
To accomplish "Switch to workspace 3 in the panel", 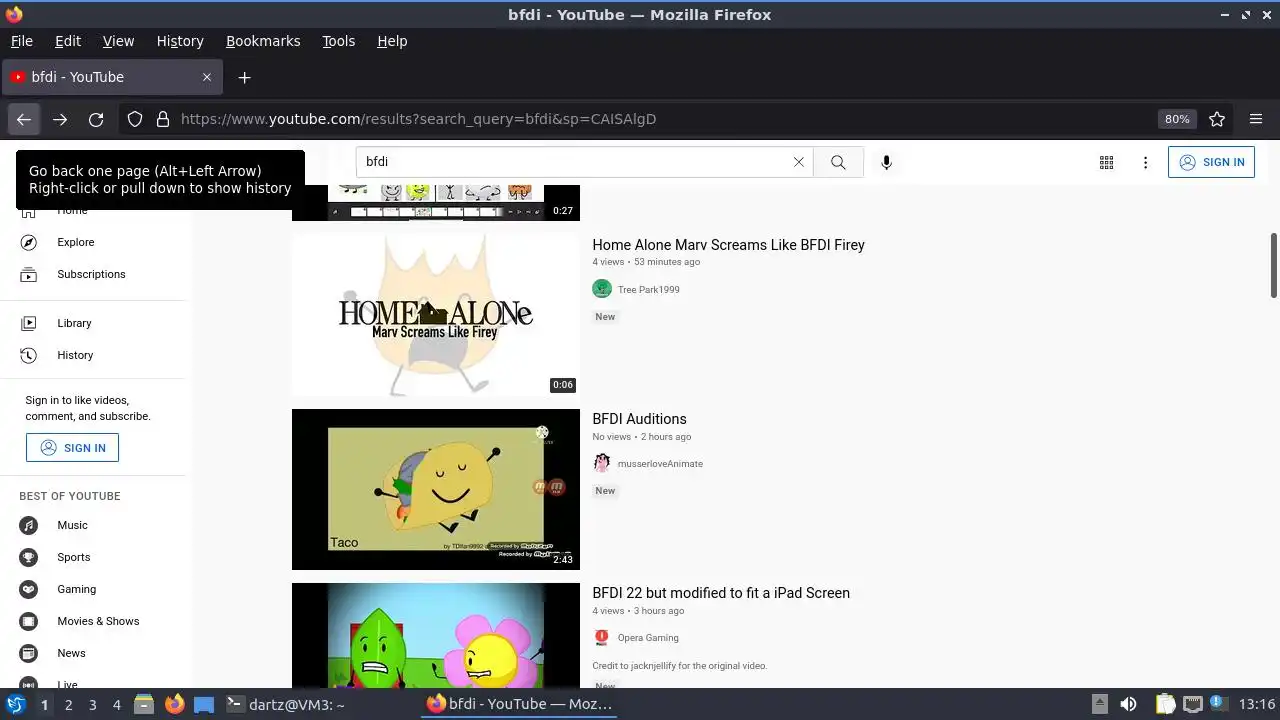I will click(92, 705).
